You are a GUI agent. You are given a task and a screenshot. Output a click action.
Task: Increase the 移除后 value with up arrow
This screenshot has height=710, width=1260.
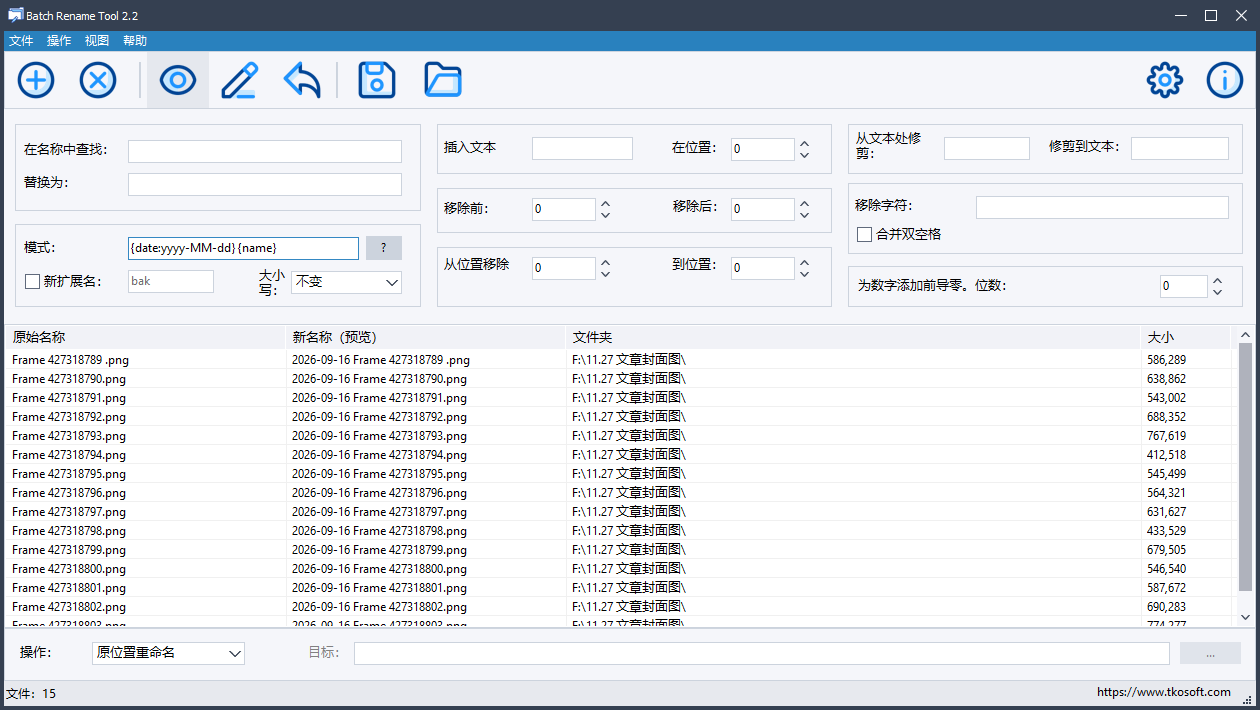tap(804, 203)
